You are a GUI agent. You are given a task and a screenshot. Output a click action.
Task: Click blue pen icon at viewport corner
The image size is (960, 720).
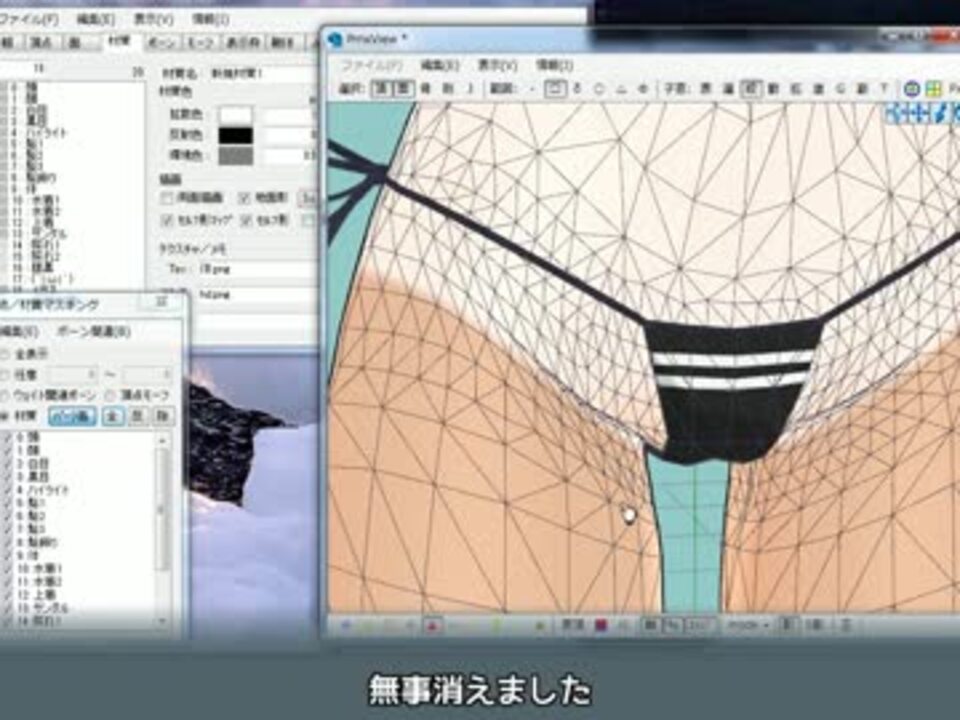point(940,113)
